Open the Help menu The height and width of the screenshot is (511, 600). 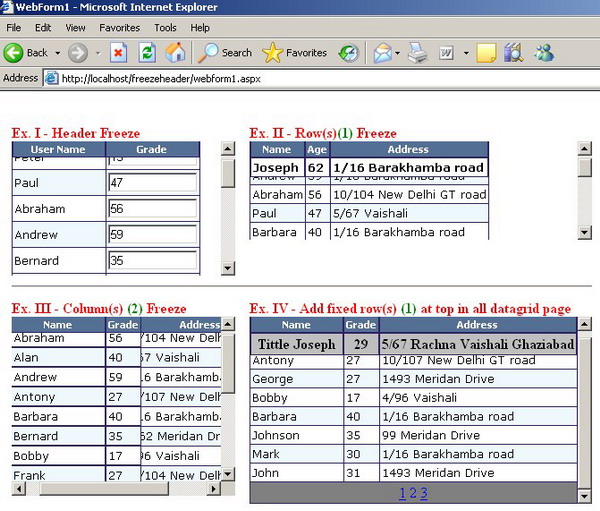200,28
